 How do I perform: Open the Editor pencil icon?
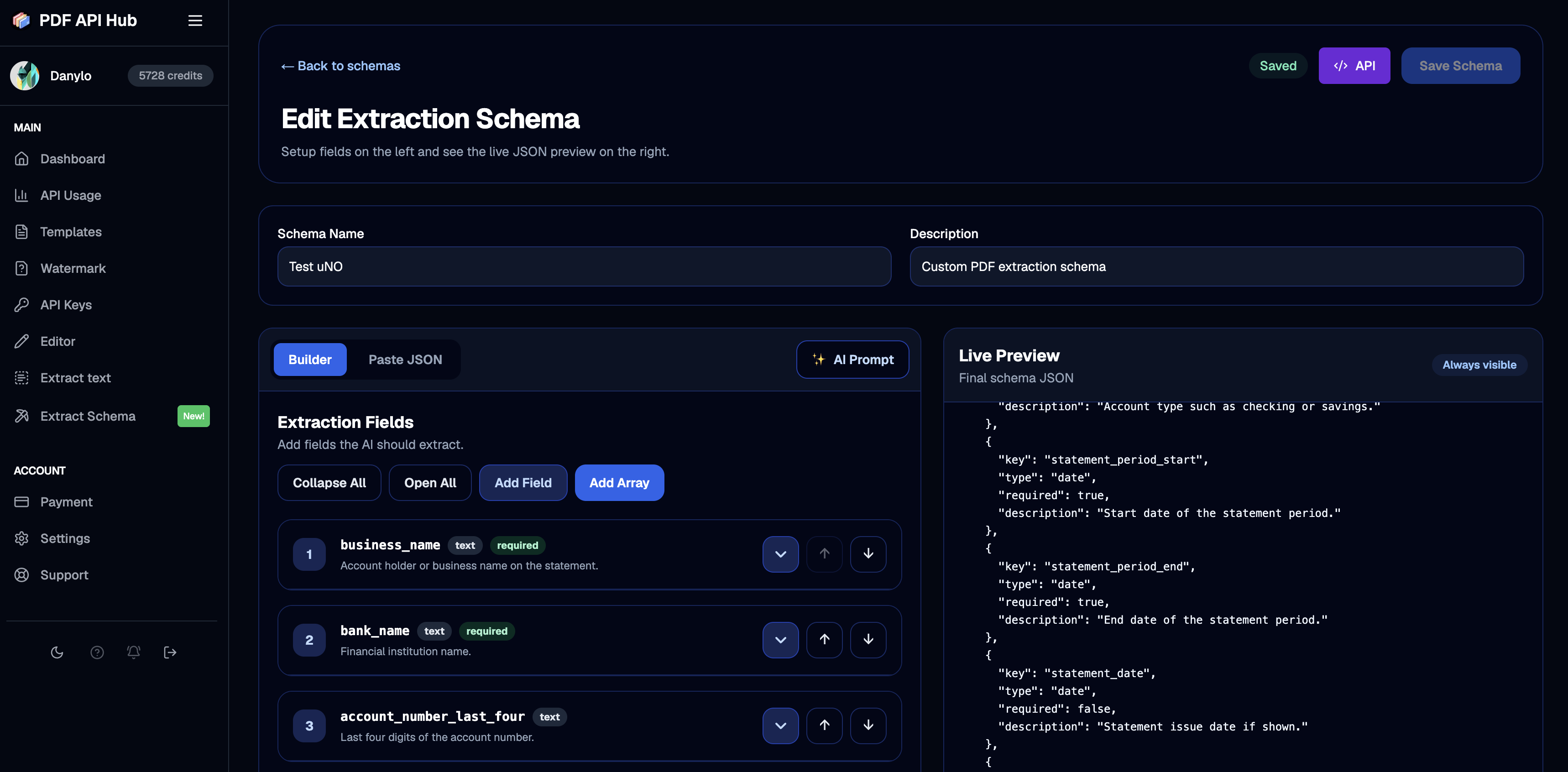[x=22, y=341]
